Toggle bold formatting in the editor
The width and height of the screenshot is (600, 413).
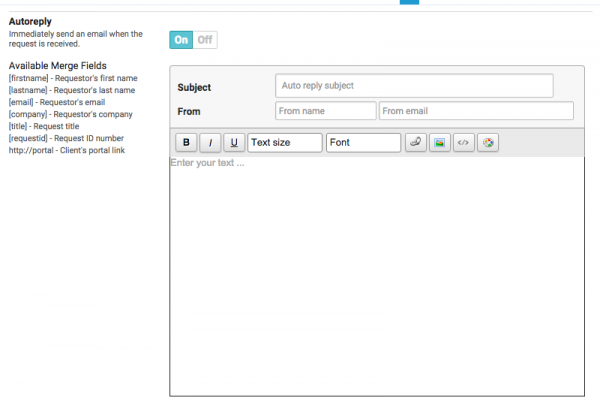pos(186,142)
